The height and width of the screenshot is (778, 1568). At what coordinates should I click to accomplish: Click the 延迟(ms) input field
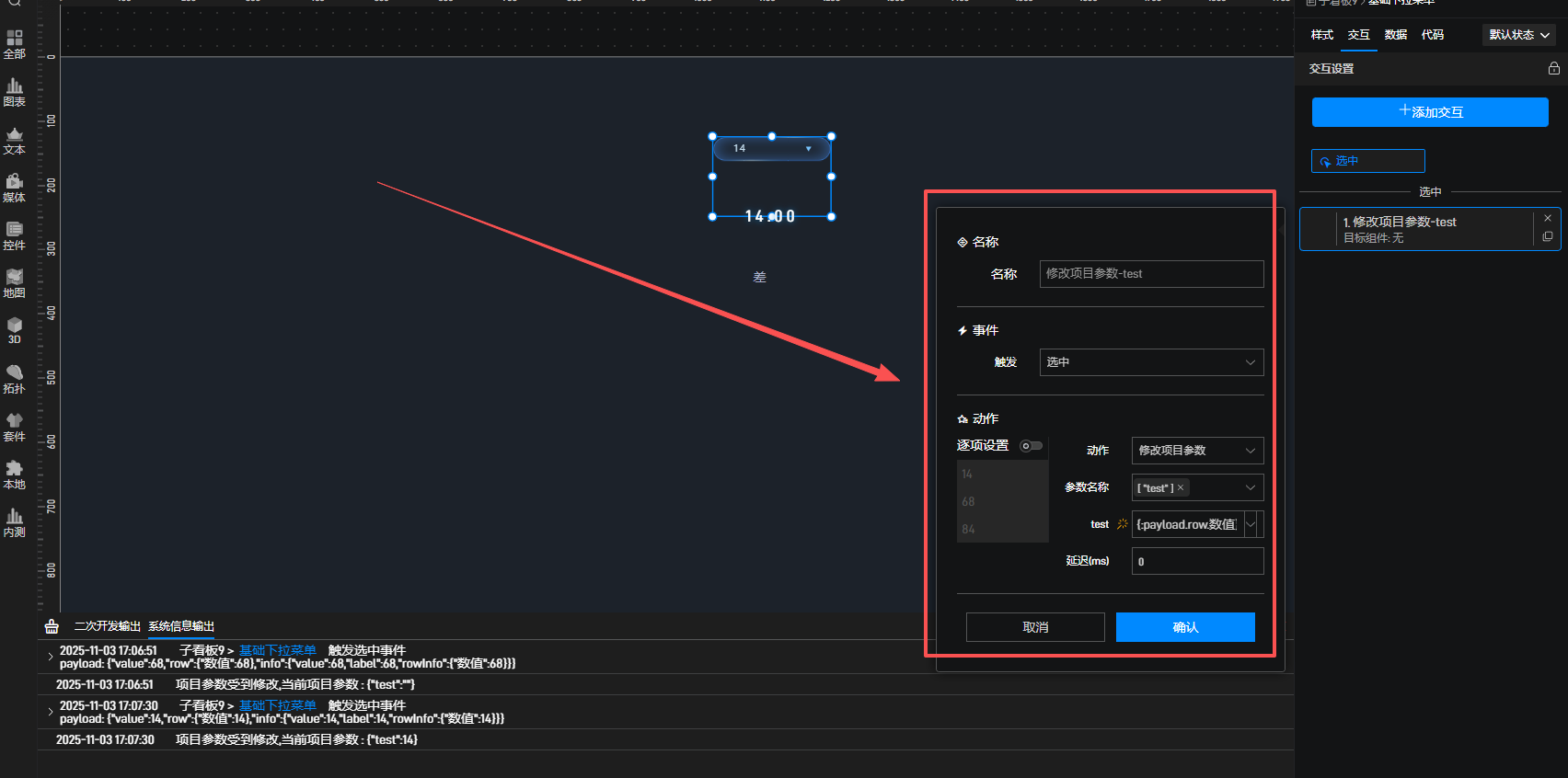(1196, 561)
